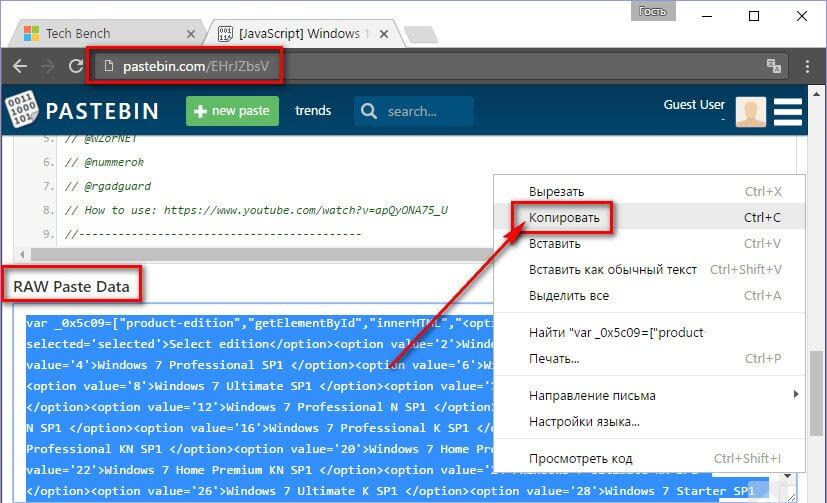This screenshot has width=827, height=503.
Task: Click the search magnifier icon
Action: point(369,111)
